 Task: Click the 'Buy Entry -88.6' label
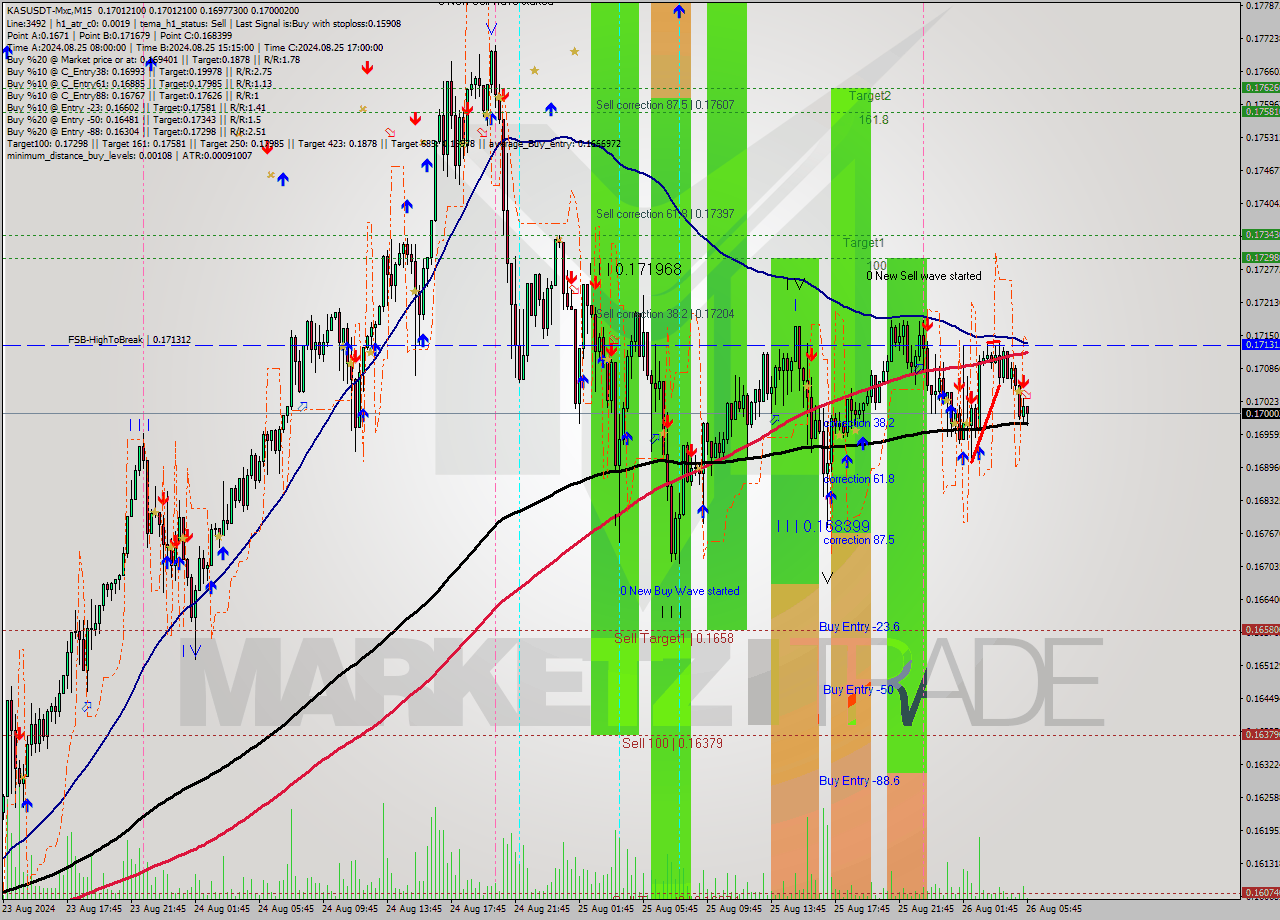(859, 781)
